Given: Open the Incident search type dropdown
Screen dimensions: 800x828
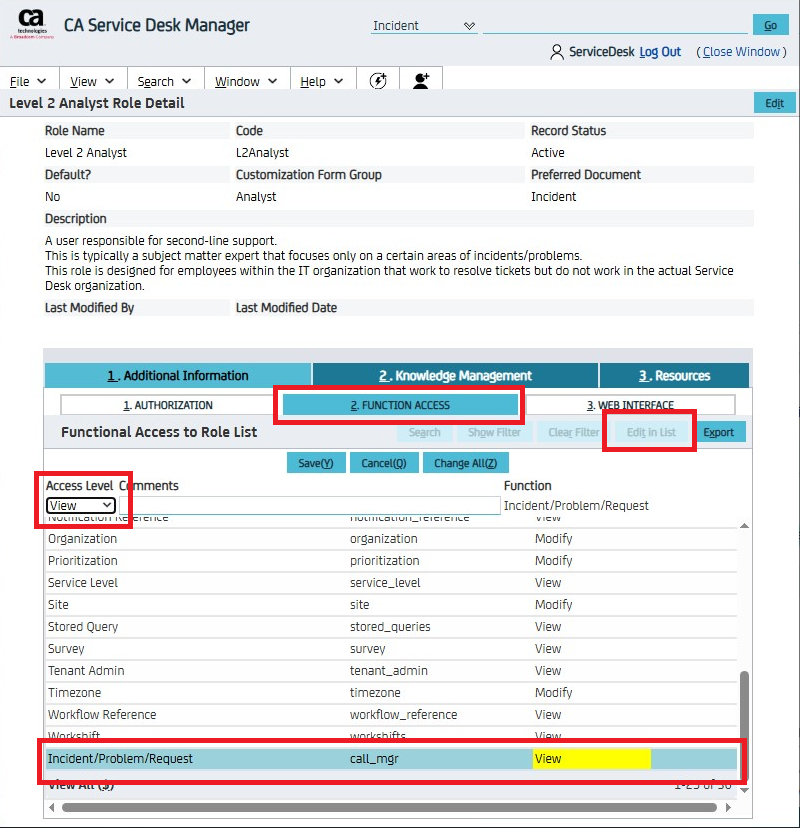Looking at the screenshot, I should coord(424,25).
